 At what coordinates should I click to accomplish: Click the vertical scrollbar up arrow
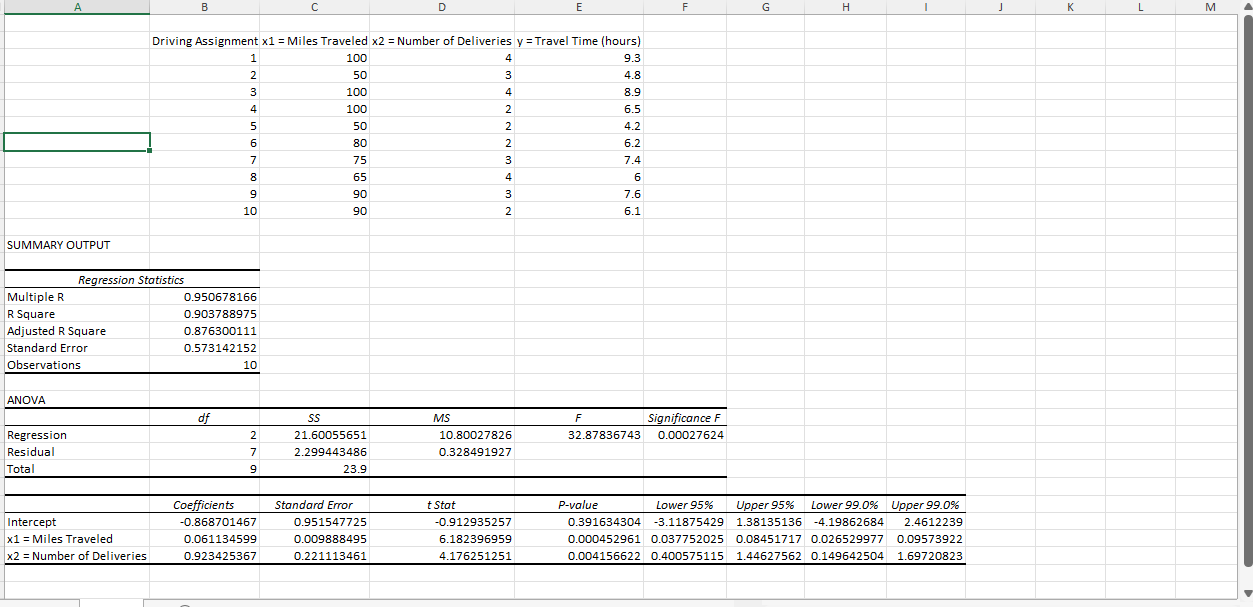pyautogui.click(x=1246, y=8)
